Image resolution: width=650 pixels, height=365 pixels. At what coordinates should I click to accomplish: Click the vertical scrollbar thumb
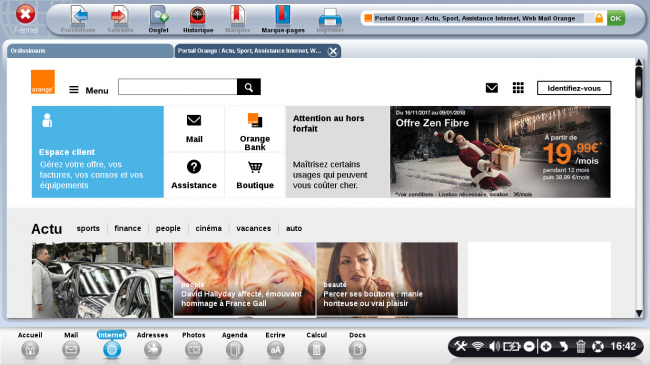point(639,82)
